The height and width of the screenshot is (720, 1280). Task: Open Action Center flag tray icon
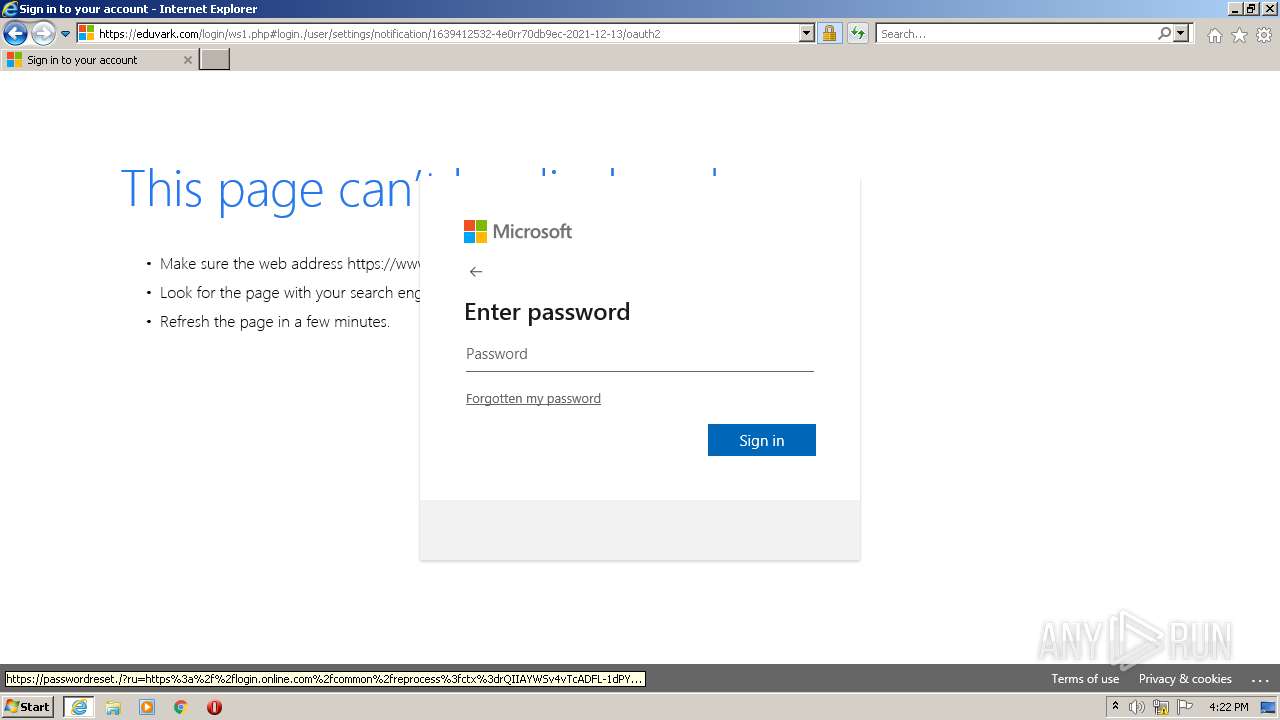pos(1185,707)
